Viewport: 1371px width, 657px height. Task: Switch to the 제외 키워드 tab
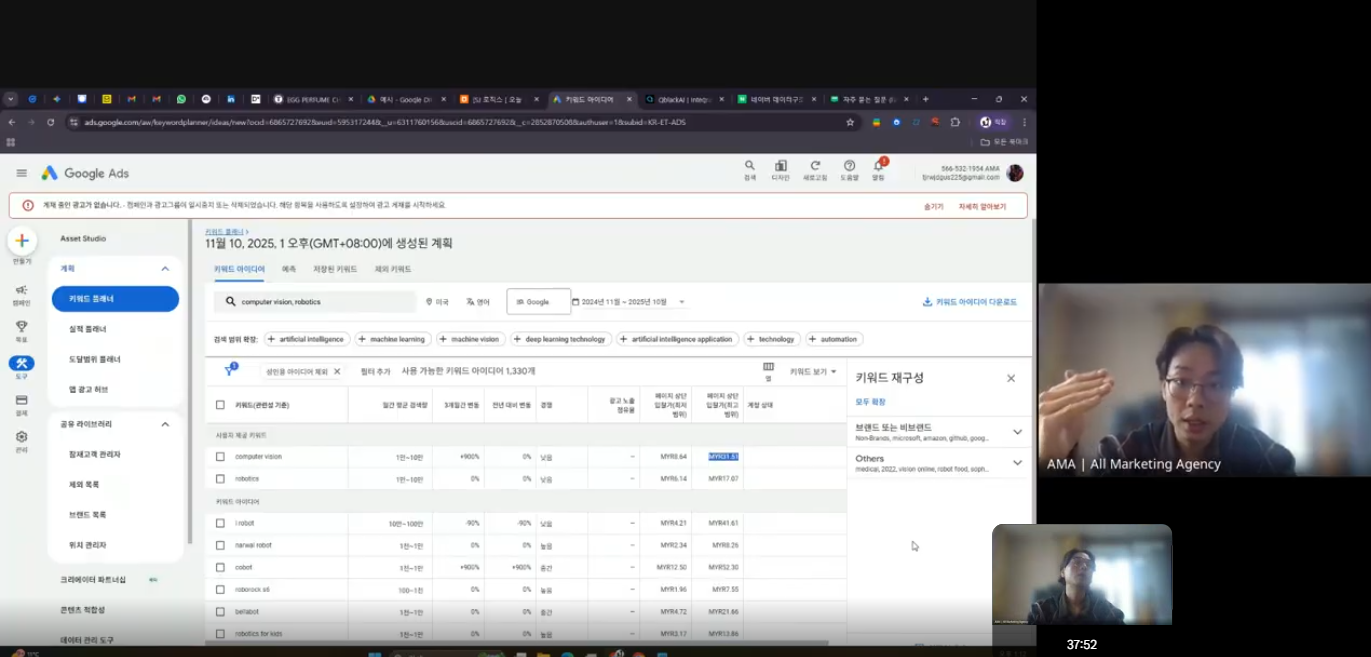[393, 269]
